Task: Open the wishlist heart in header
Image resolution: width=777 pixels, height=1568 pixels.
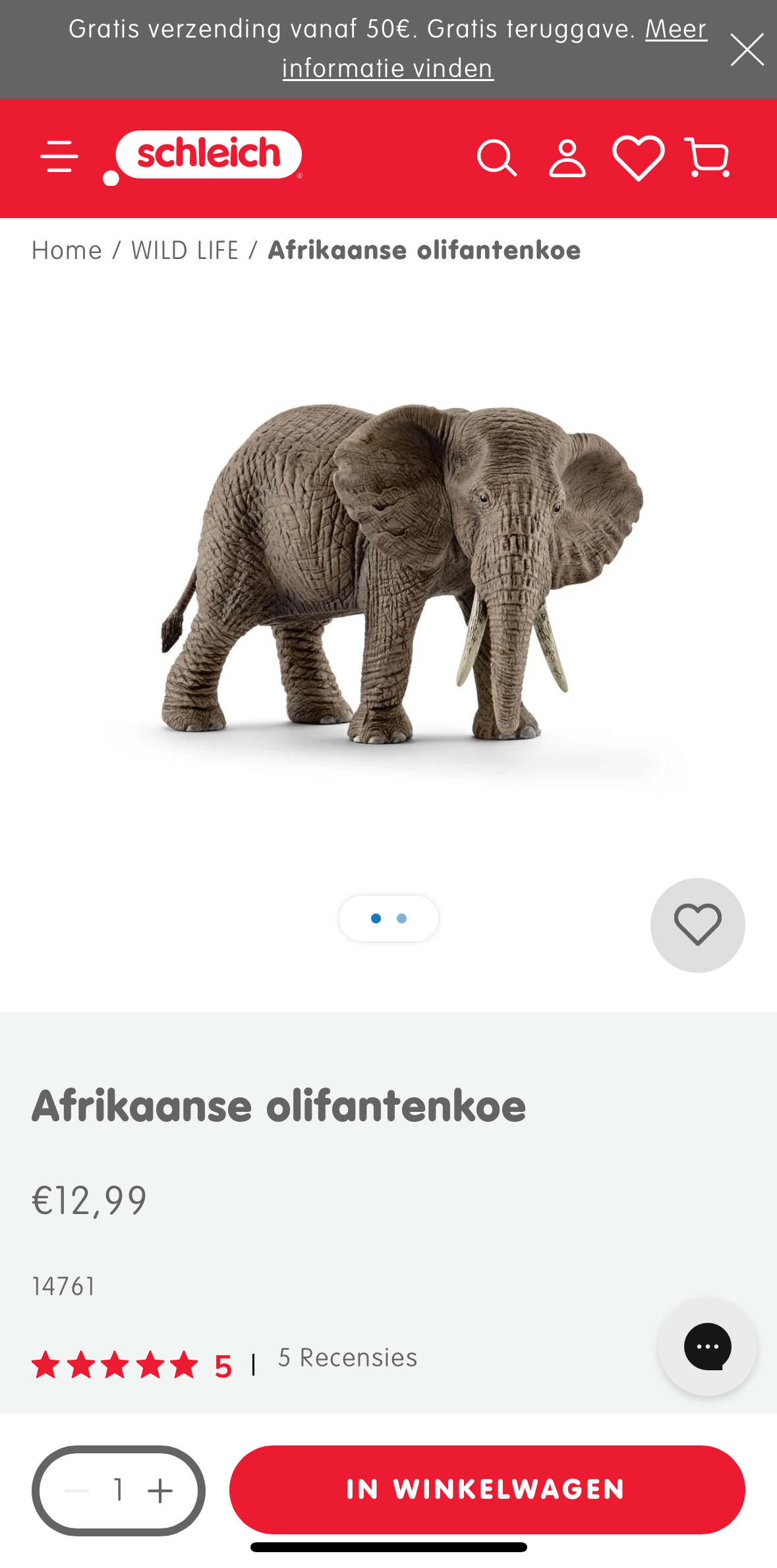Action: (638, 158)
